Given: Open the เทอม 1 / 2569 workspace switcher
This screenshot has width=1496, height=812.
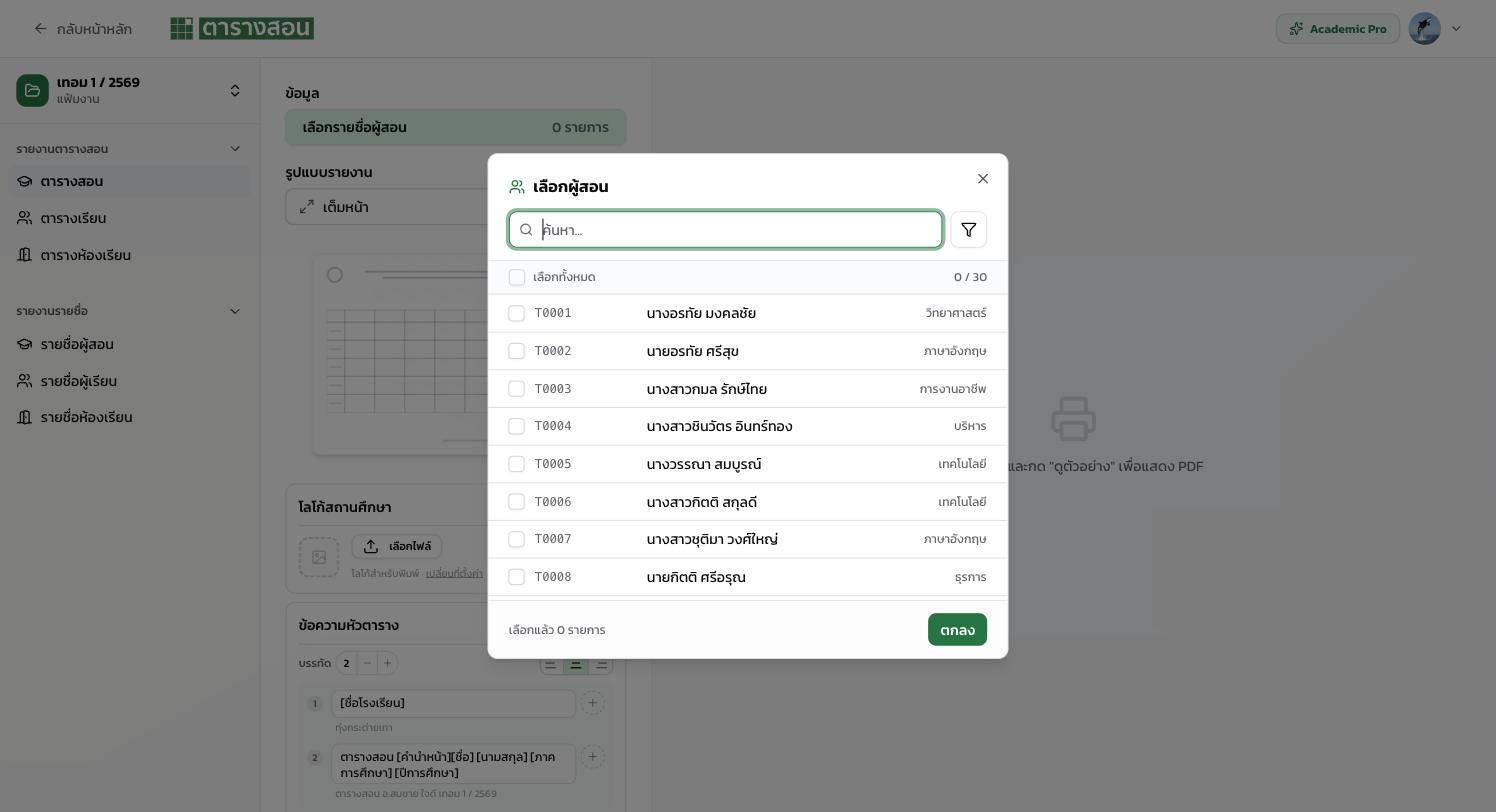Looking at the screenshot, I should click(130, 90).
